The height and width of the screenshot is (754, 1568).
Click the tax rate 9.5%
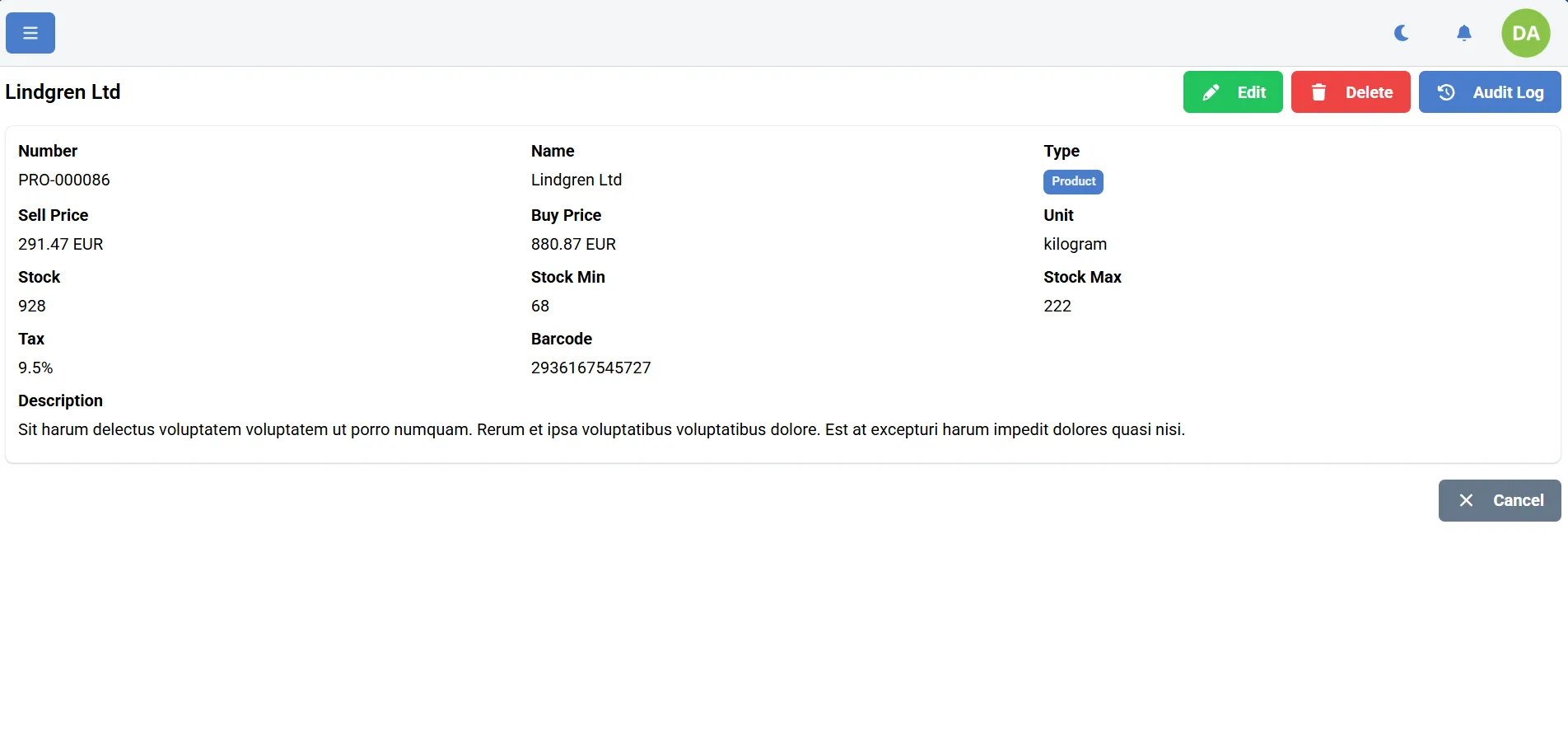pyautogui.click(x=35, y=368)
